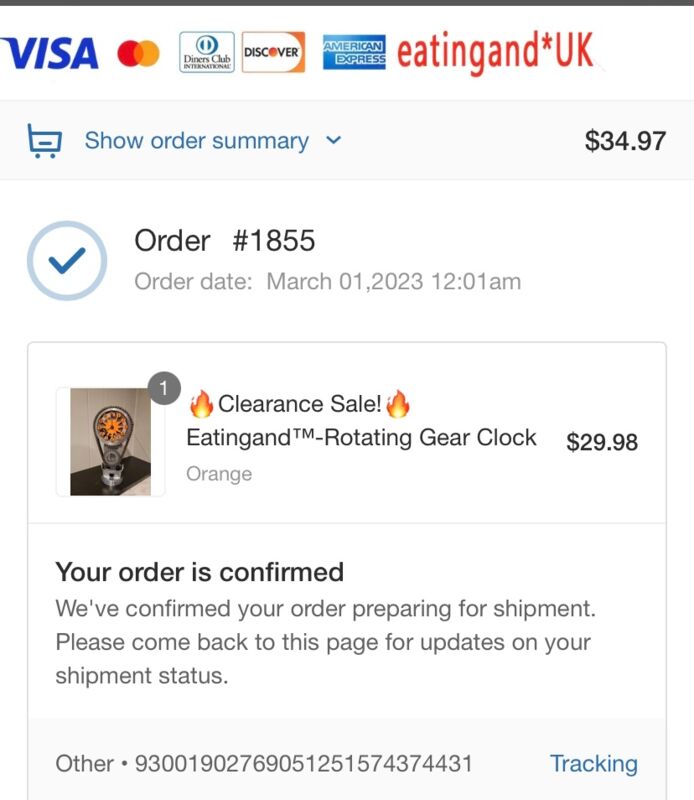Screen dimensions: 694x800
Task: Expand the order summary chevron
Action: (x=334, y=141)
